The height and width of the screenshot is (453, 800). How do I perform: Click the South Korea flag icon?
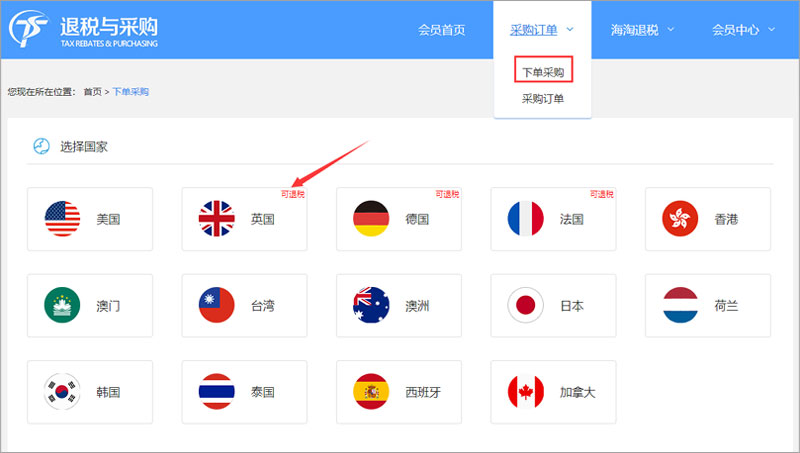point(62,392)
